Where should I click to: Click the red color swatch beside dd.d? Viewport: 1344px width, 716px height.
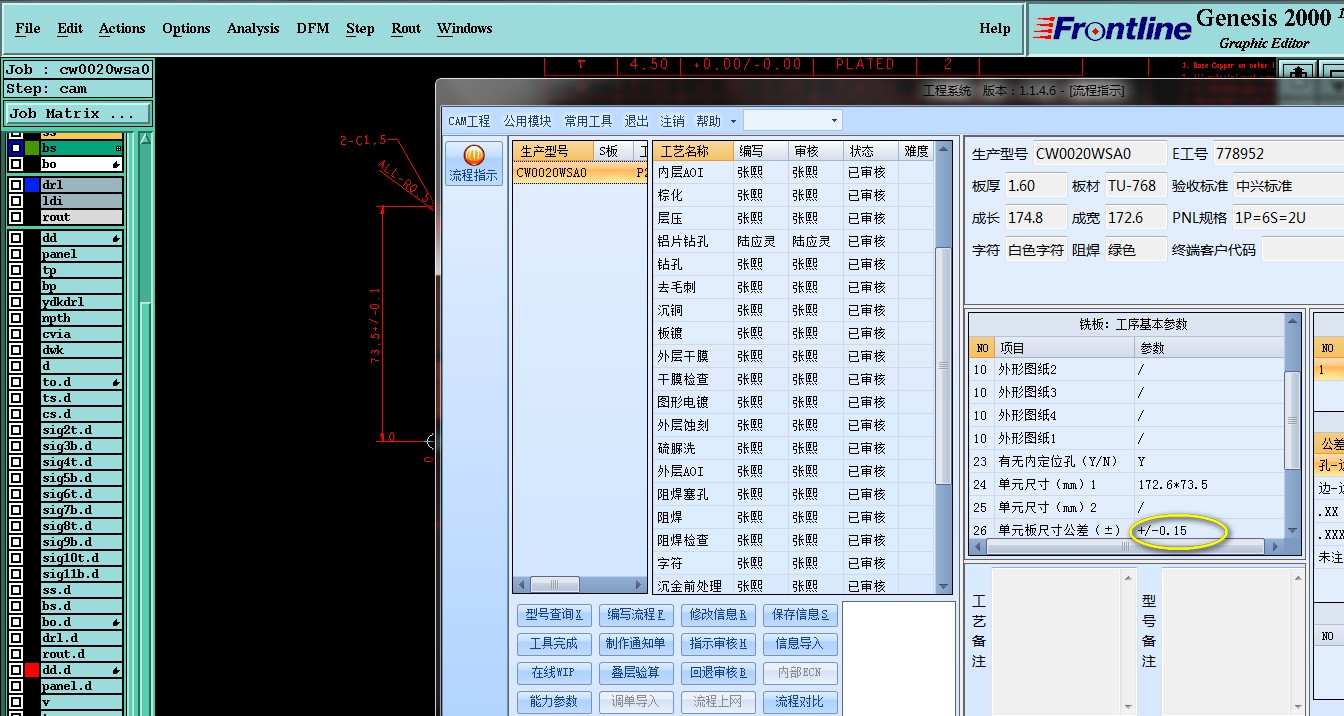(x=32, y=670)
